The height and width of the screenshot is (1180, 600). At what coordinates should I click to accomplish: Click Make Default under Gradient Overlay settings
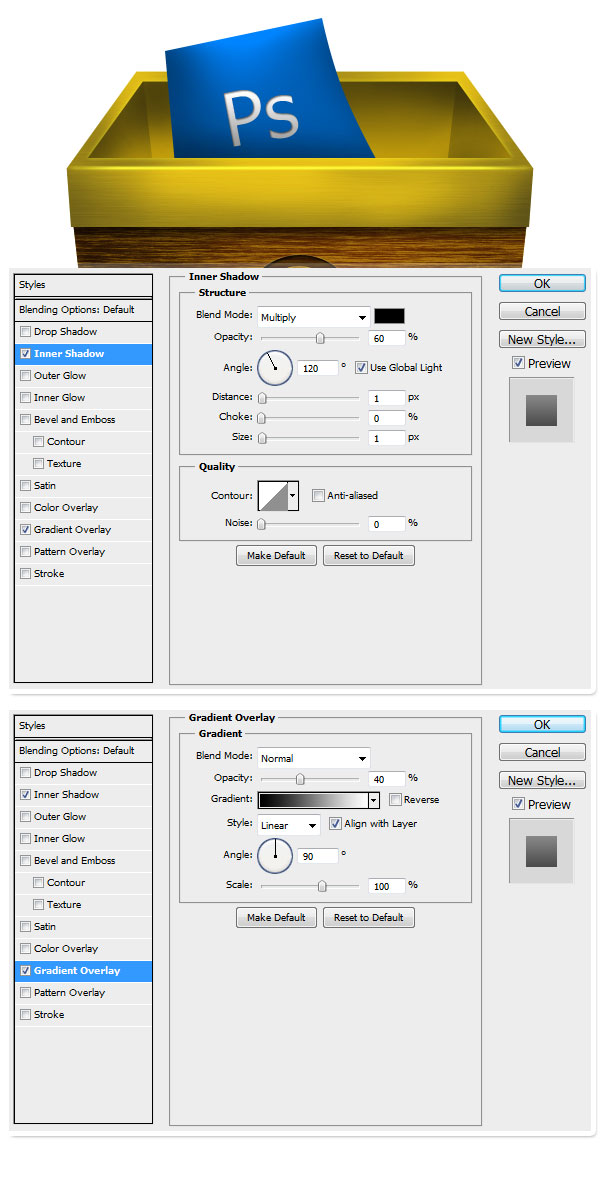[x=276, y=918]
